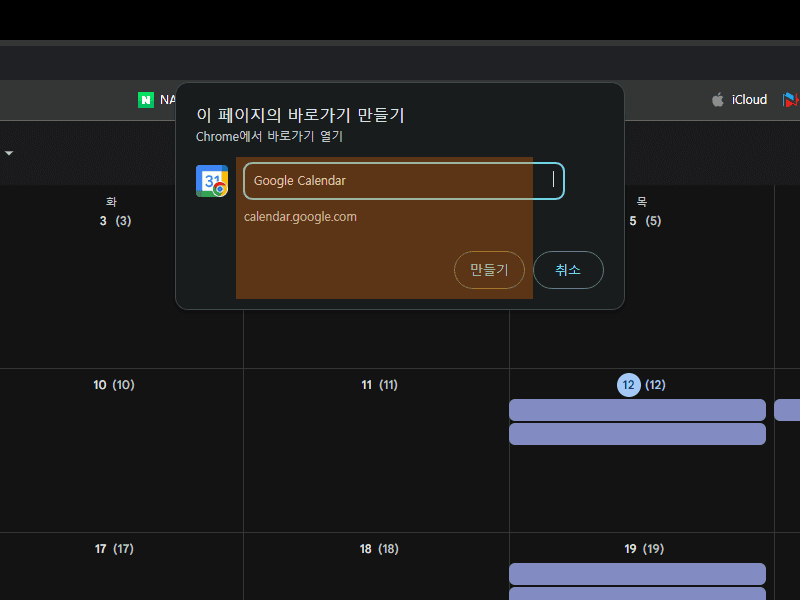Select date 17 (17) on calendar
Screen dimensions: 800x600
(114, 549)
